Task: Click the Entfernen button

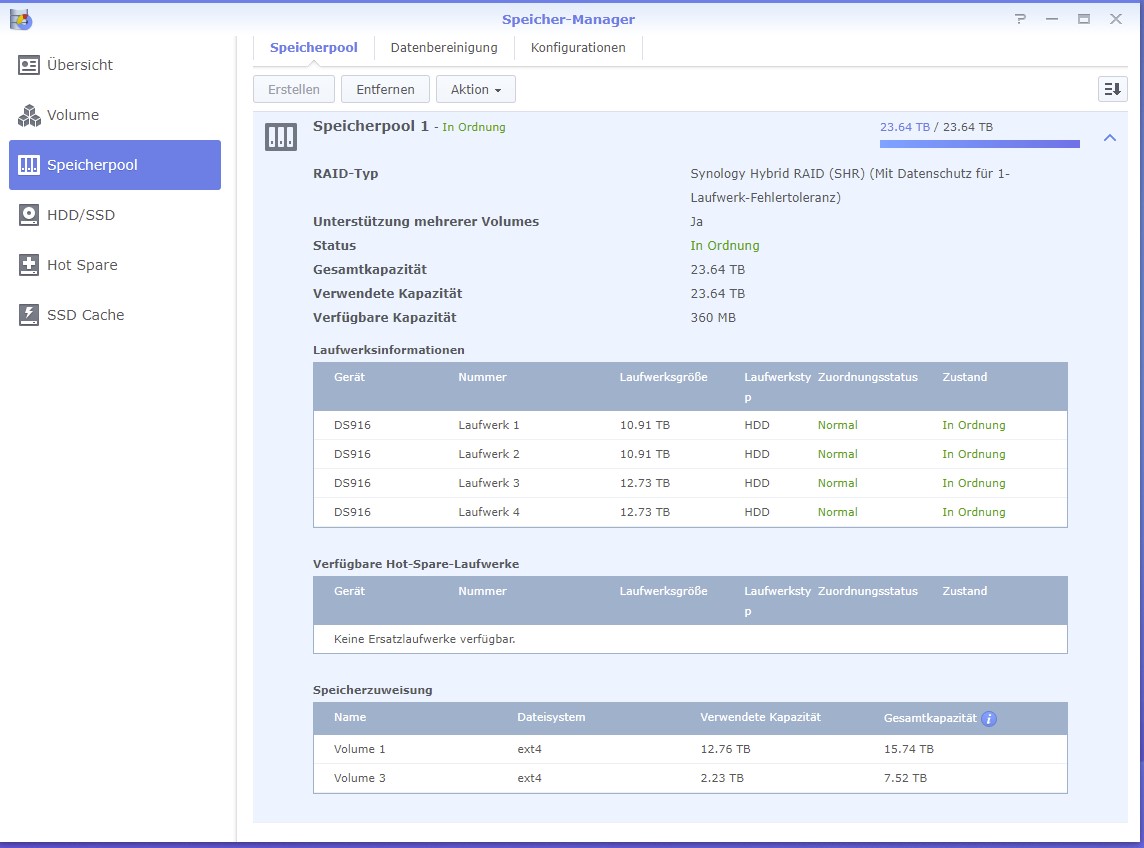Action: [385, 89]
